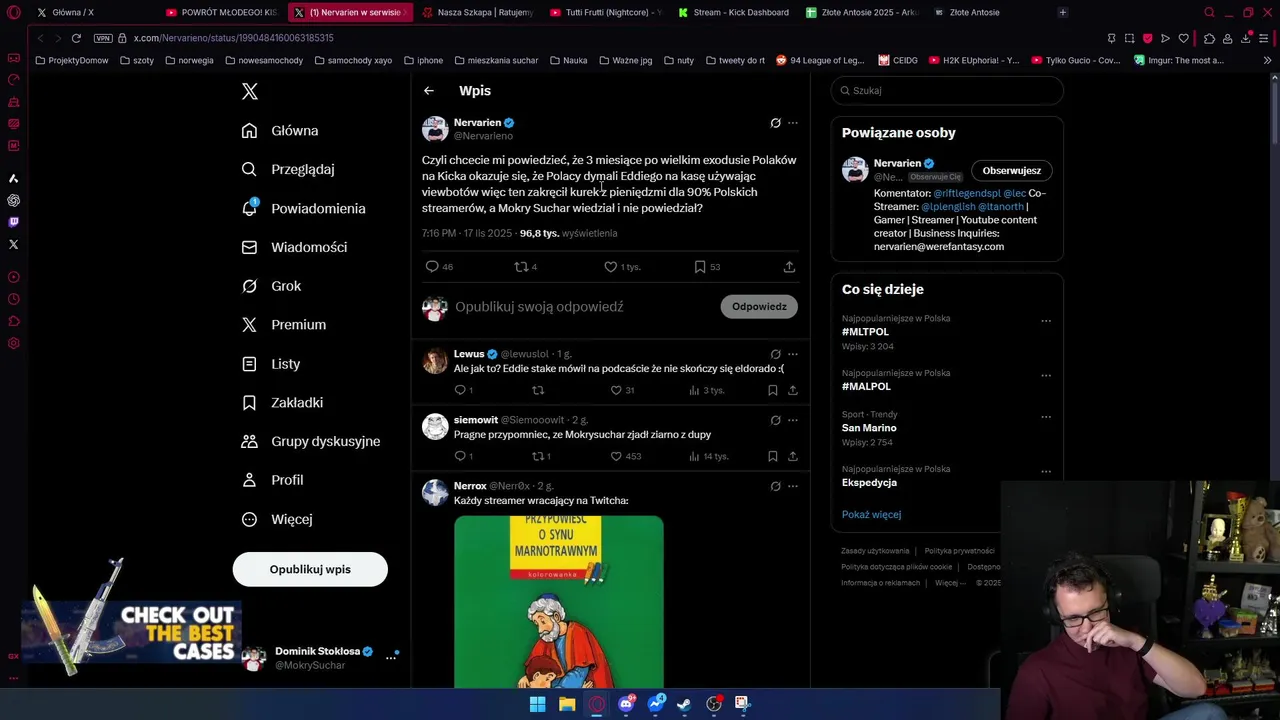The image size is (1280, 720).
Task: Open three-dot menu on siemowit's reply
Action: (793, 420)
